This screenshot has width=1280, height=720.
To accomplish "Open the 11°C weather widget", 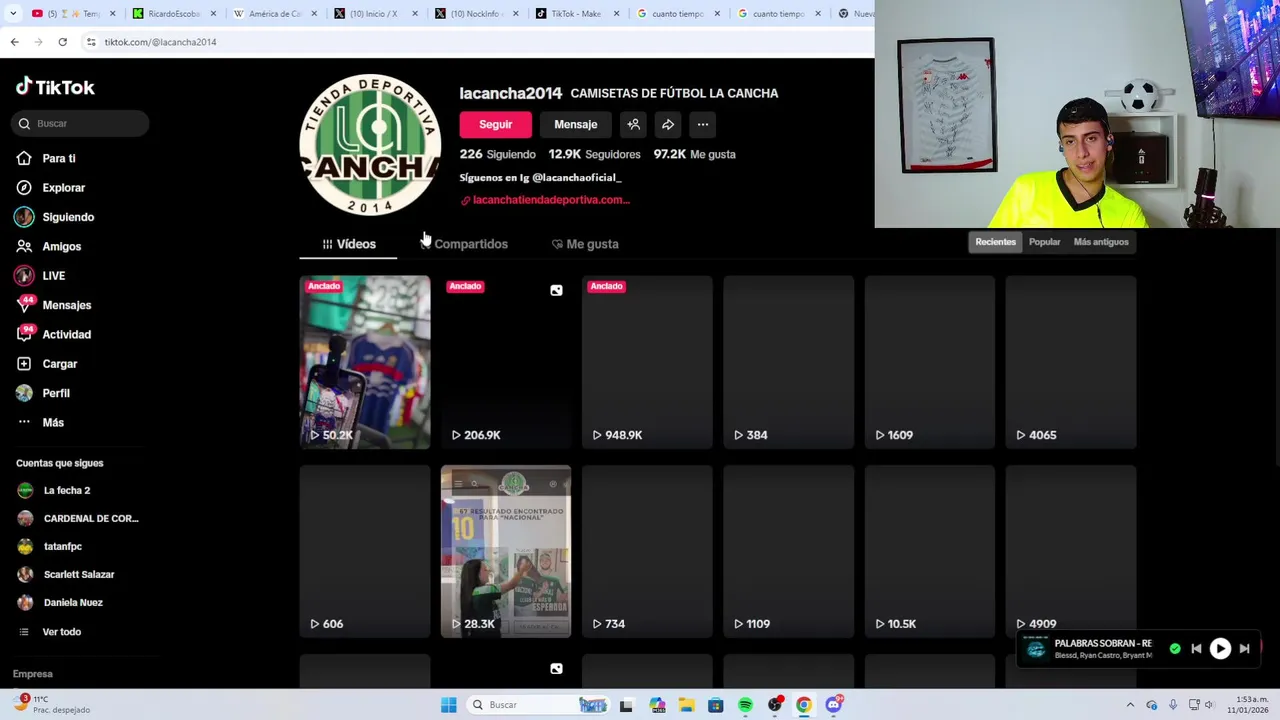I will point(52,704).
